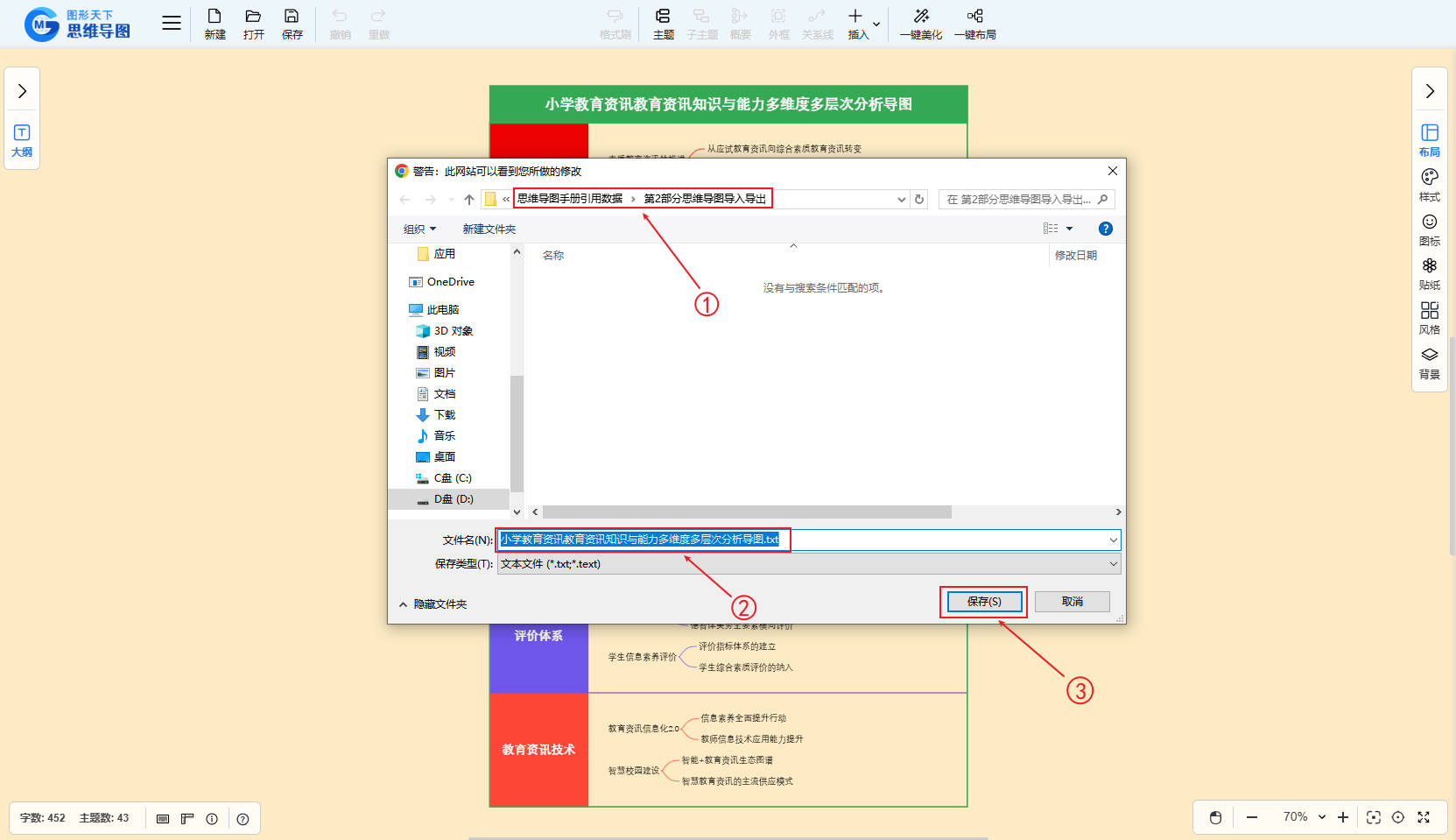Screen dimensions: 1456x840
Task: Click the dialog's horizontal scrollbar
Action: (x=746, y=512)
